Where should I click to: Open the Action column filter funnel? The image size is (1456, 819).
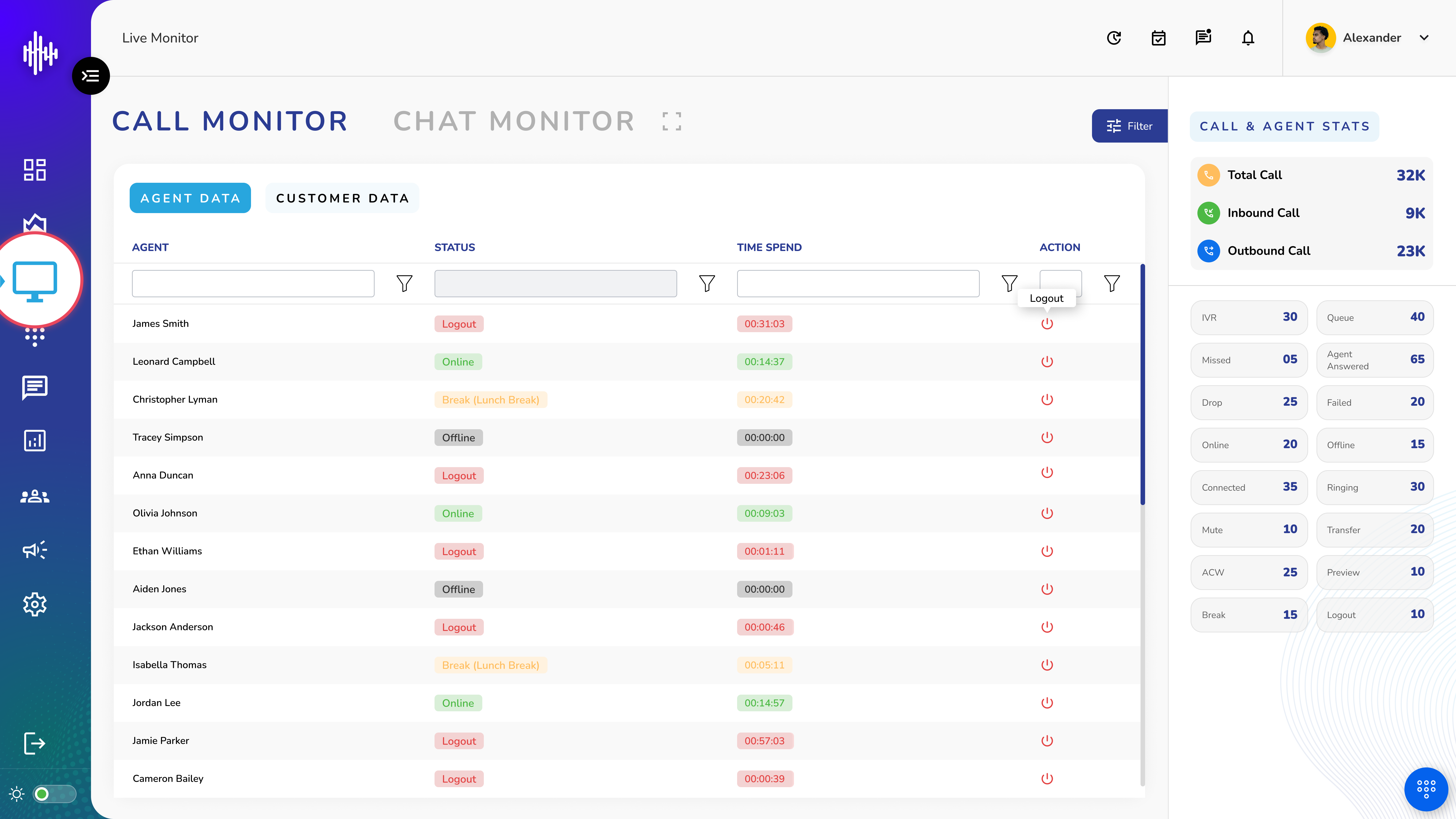[x=1112, y=283]
